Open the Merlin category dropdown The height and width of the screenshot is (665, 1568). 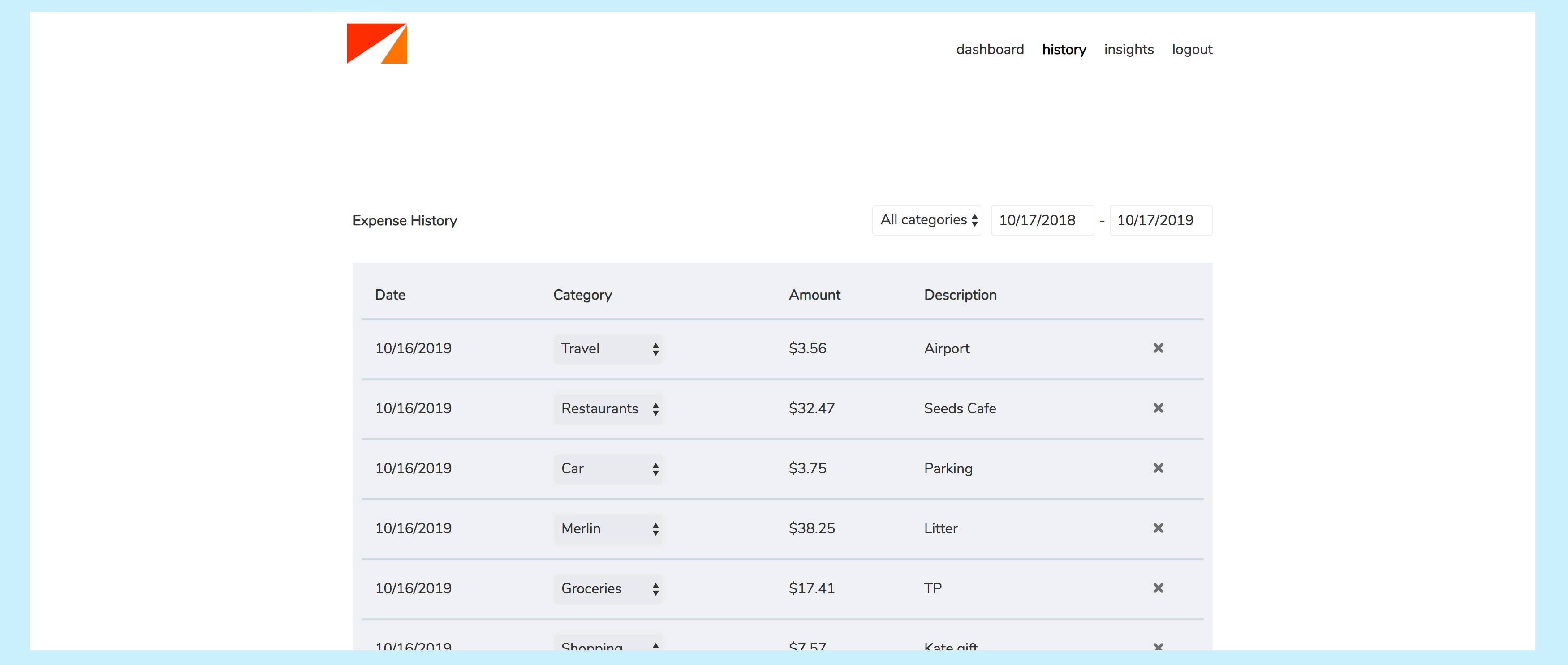[607, 529]
